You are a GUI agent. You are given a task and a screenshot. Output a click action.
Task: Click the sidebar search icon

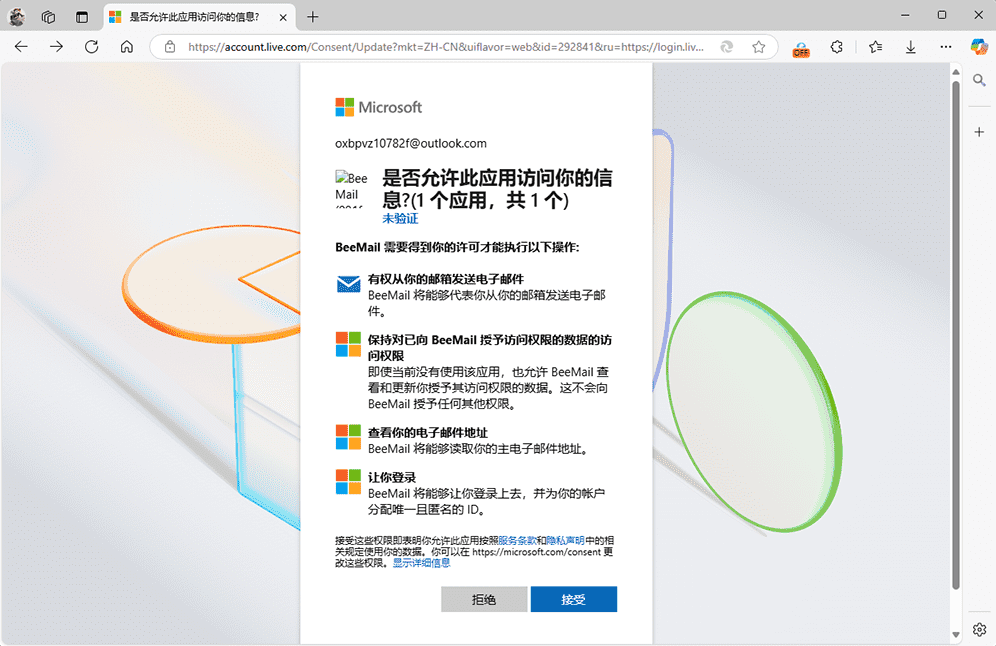[x=979, y=80]
